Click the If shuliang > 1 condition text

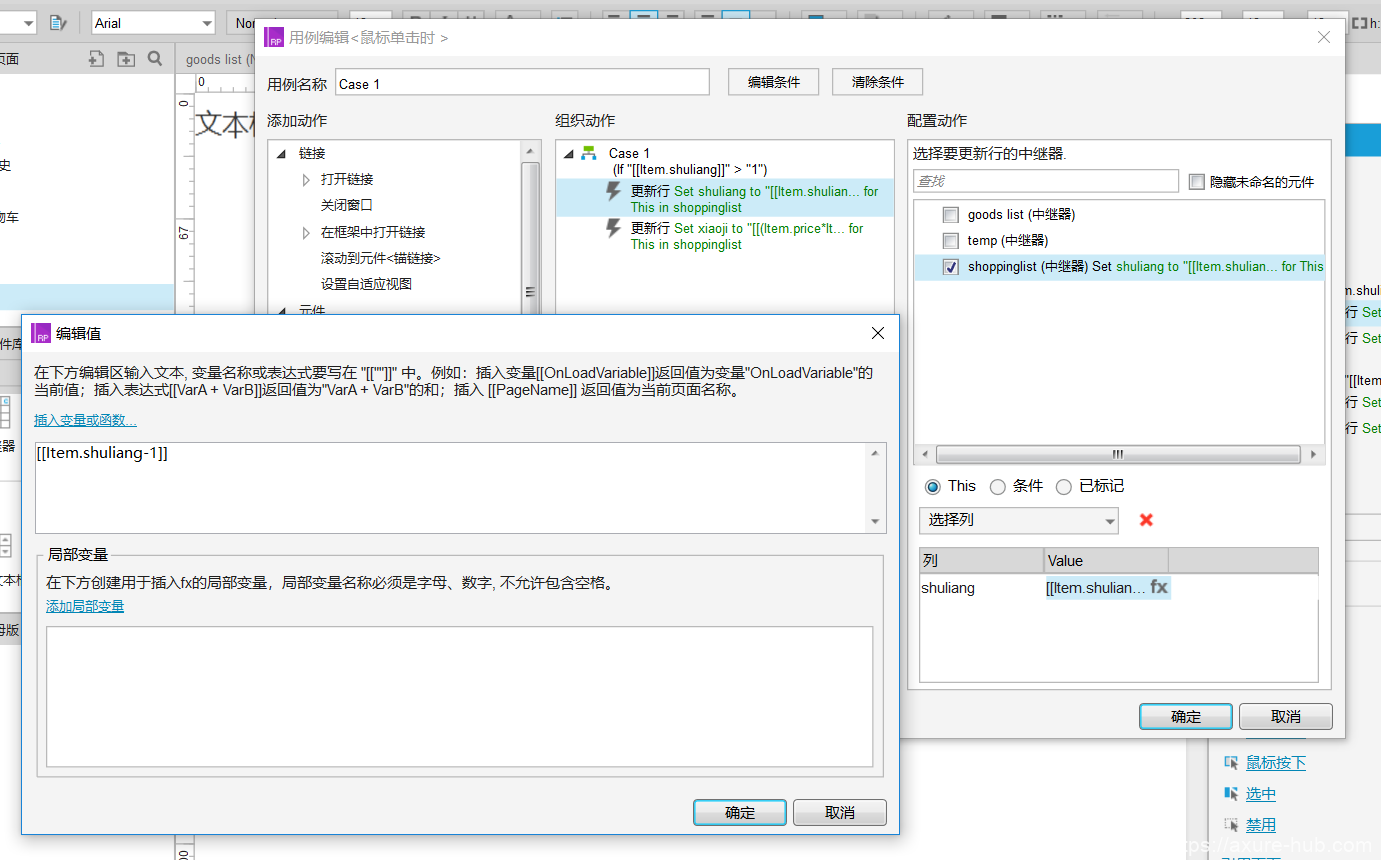pos(690,170)
